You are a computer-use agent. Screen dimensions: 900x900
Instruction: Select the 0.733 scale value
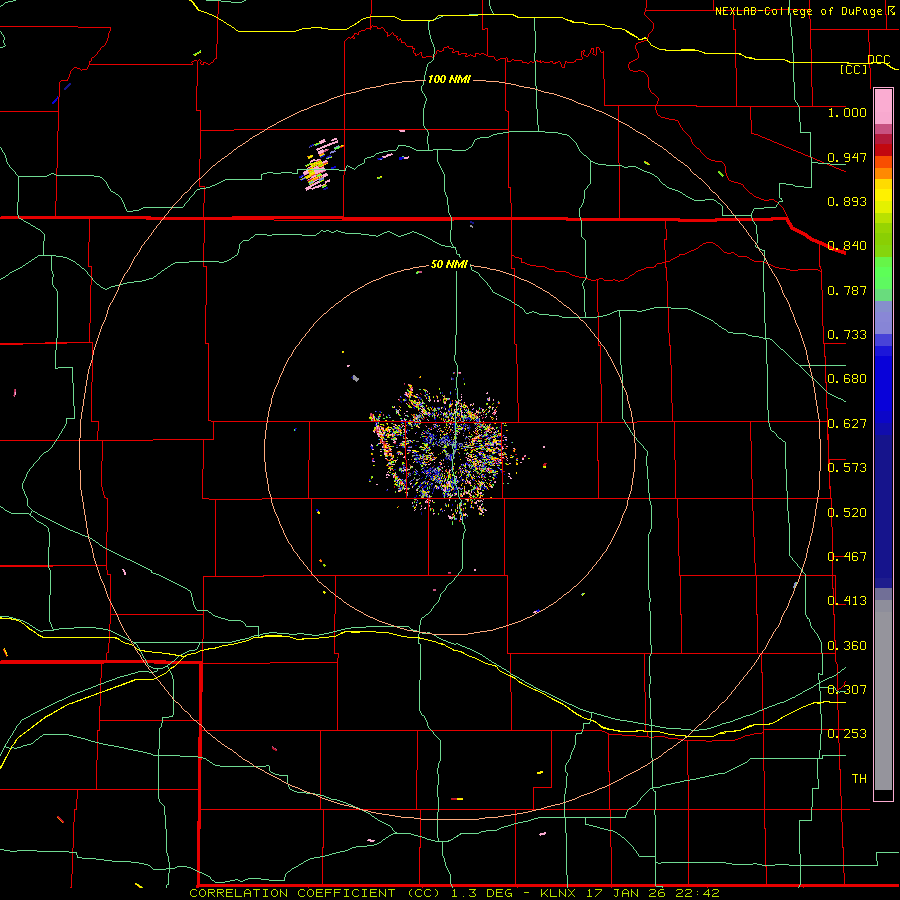coord(847,335)
